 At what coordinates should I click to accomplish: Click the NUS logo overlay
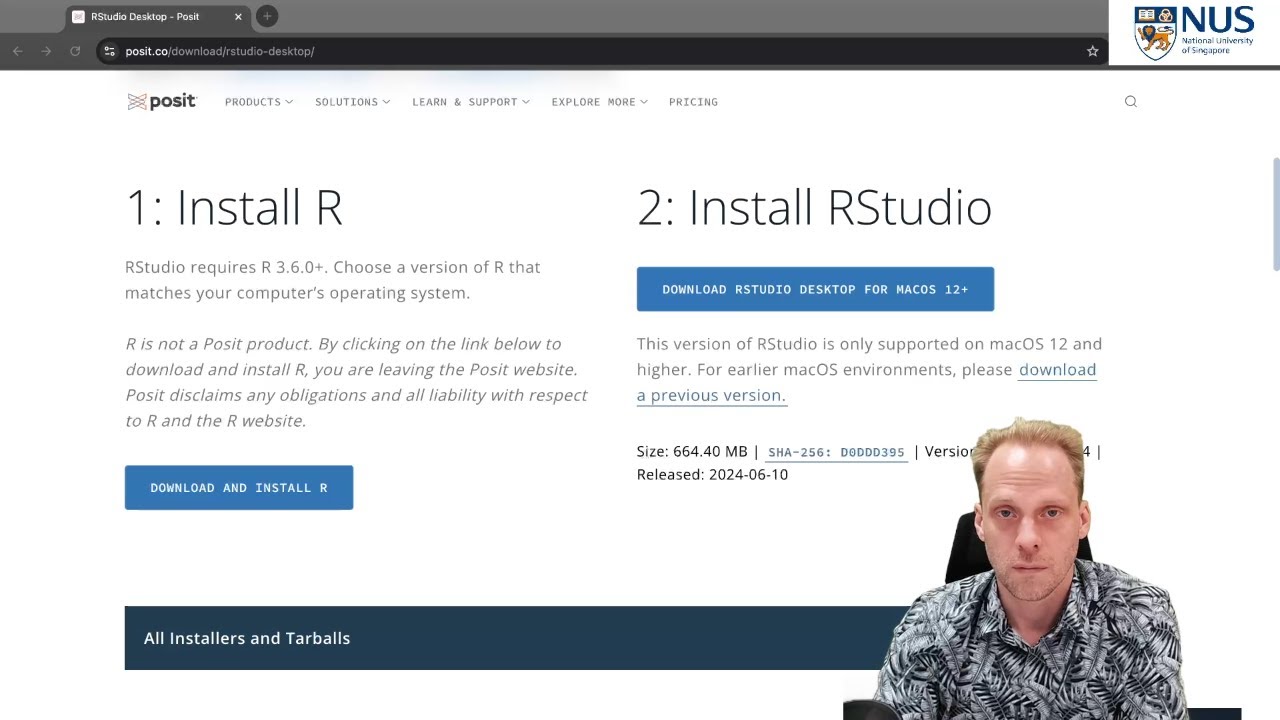point(1194,33)
